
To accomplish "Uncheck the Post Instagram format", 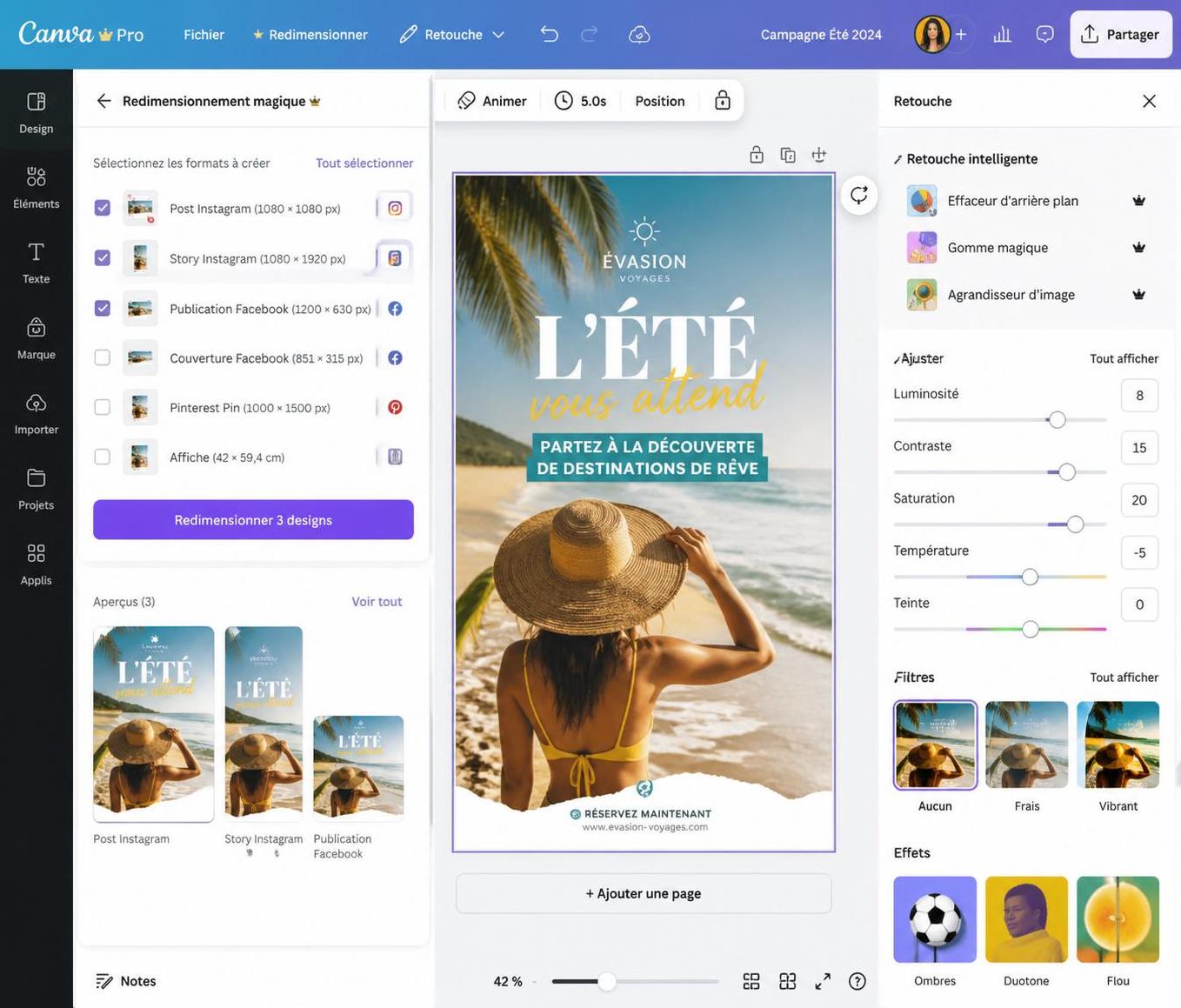I will [x=102, y=206].
